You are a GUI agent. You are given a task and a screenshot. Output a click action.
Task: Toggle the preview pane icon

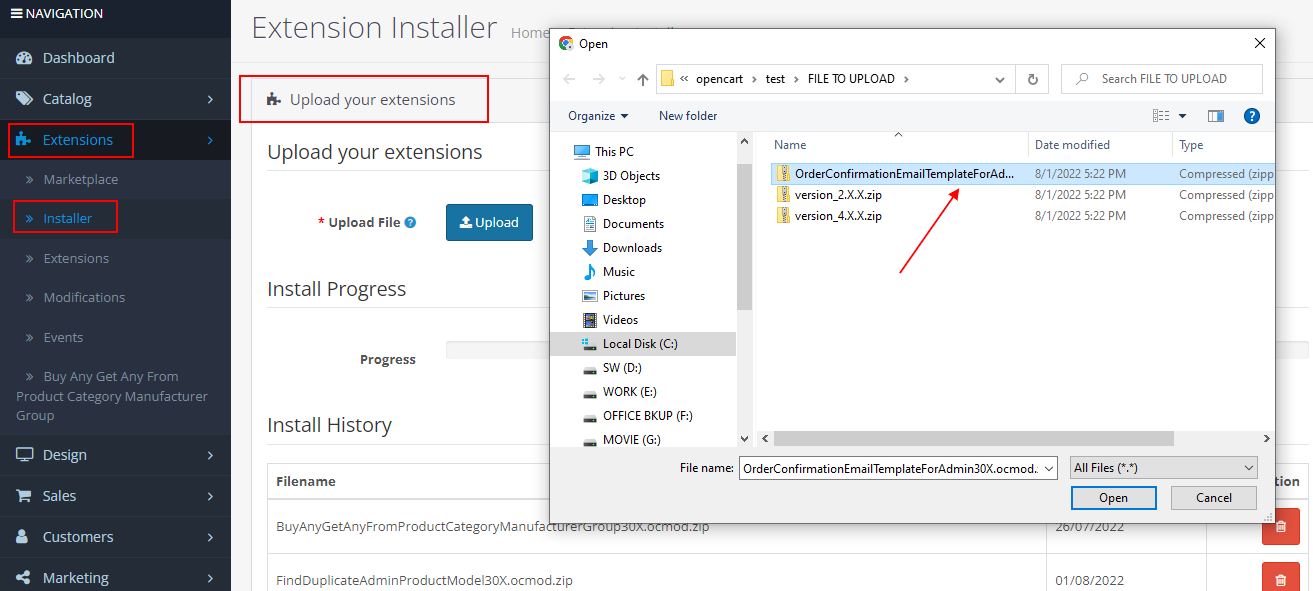coord(1215,116)
